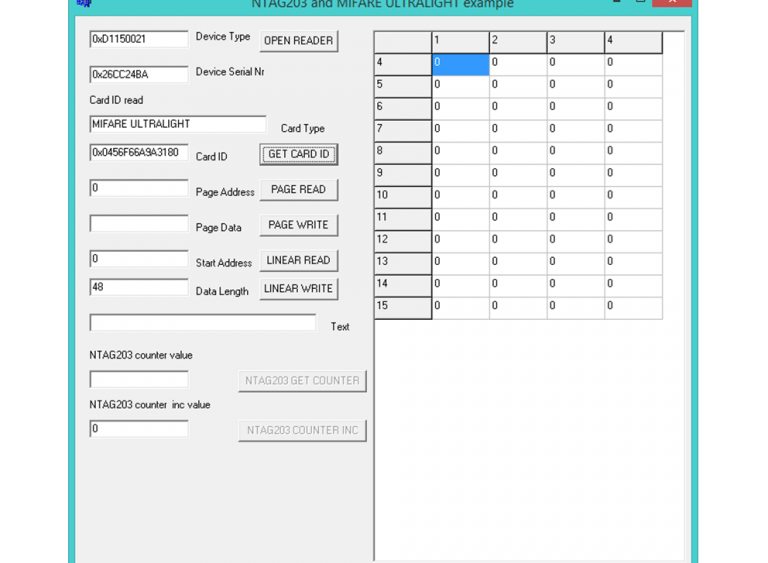
Task: Click the empty Page Data field
Action: (139, 223)
